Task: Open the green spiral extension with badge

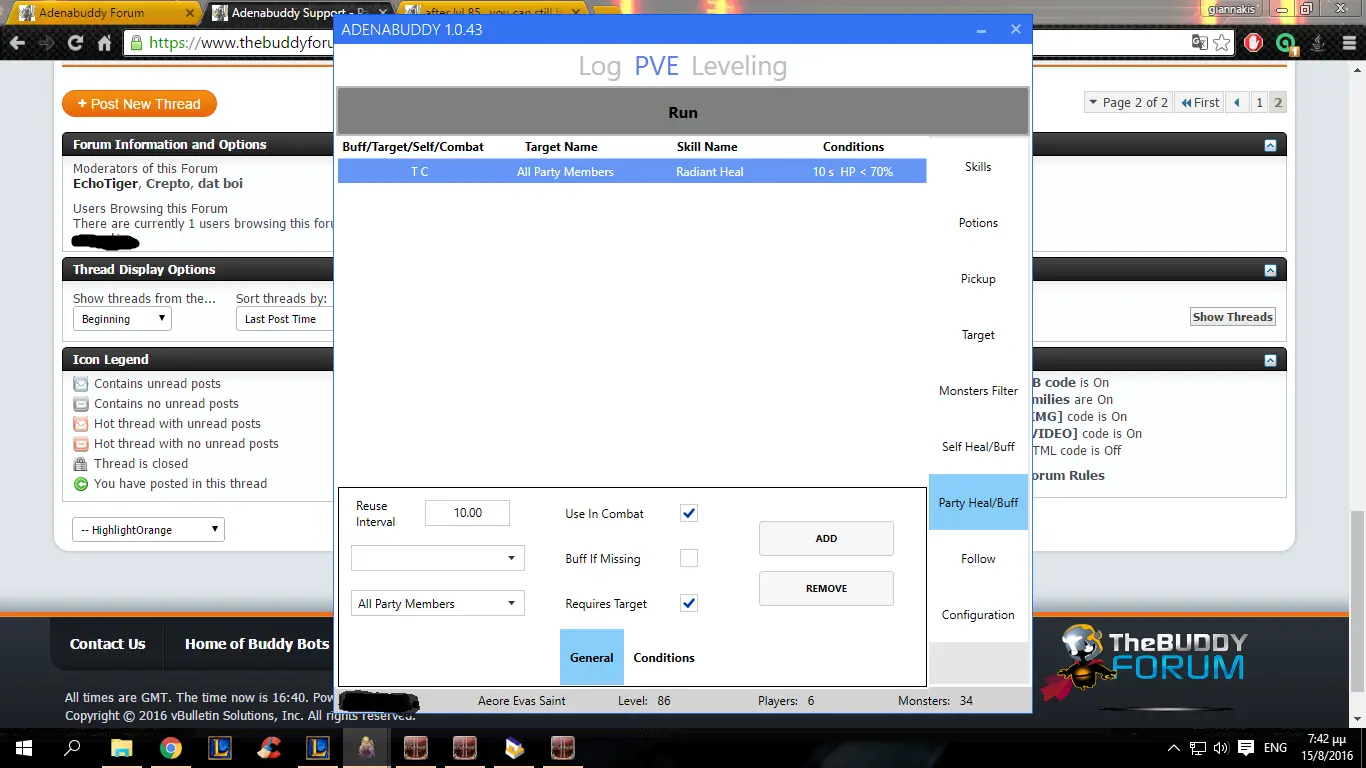Action: [x=1287, y=43]
